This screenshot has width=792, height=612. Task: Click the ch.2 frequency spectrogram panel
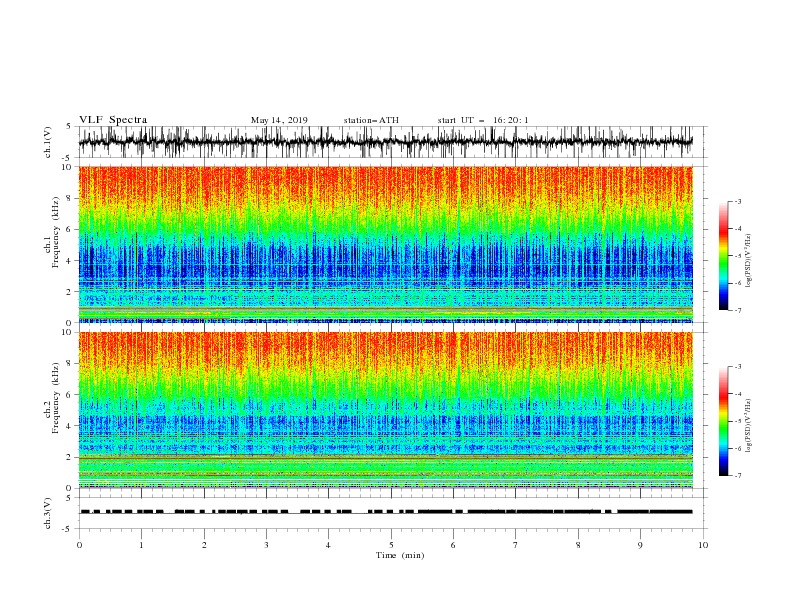385,410
